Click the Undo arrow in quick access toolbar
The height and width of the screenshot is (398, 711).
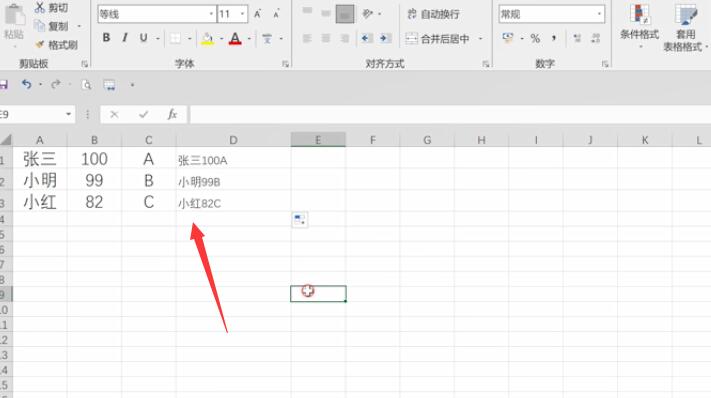[x=26, y=84]
